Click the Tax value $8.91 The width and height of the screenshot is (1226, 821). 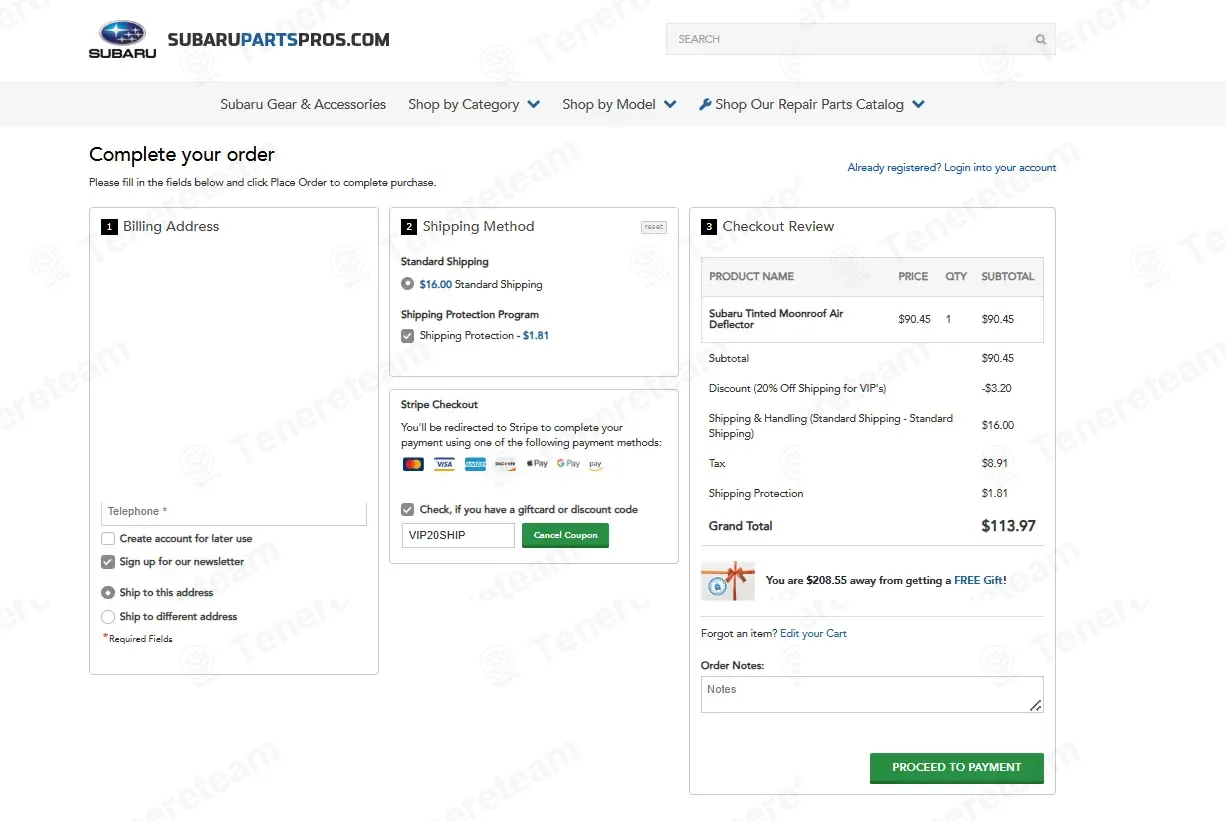[994, 463]
